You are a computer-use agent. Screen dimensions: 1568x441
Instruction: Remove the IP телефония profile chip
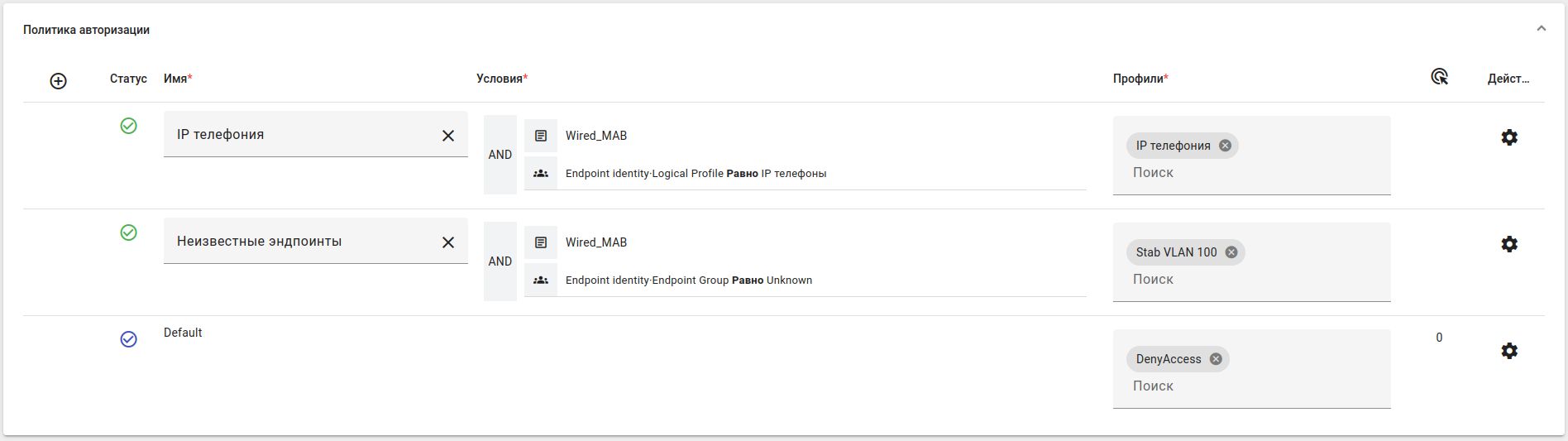point(1226,146)
